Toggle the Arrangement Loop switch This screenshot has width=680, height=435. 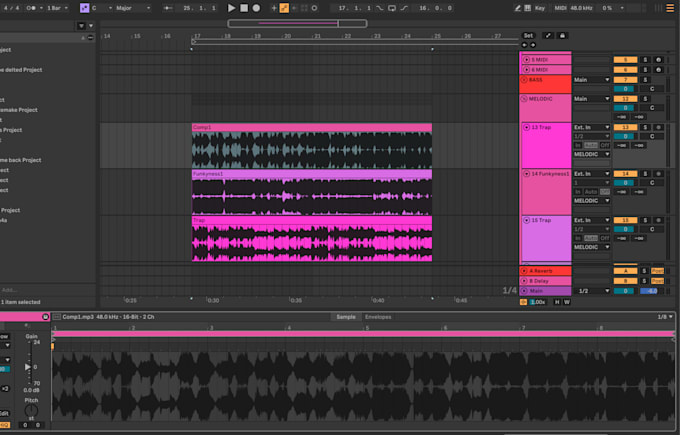392,8
